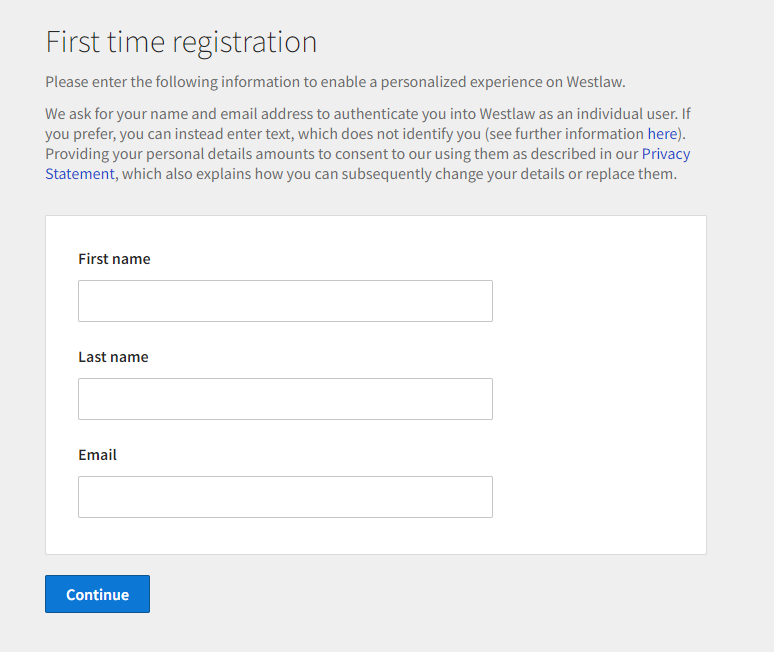Click the word "Privacy" in the consent paragraph
Screen dimensions: 774x652
click(666, 154)
